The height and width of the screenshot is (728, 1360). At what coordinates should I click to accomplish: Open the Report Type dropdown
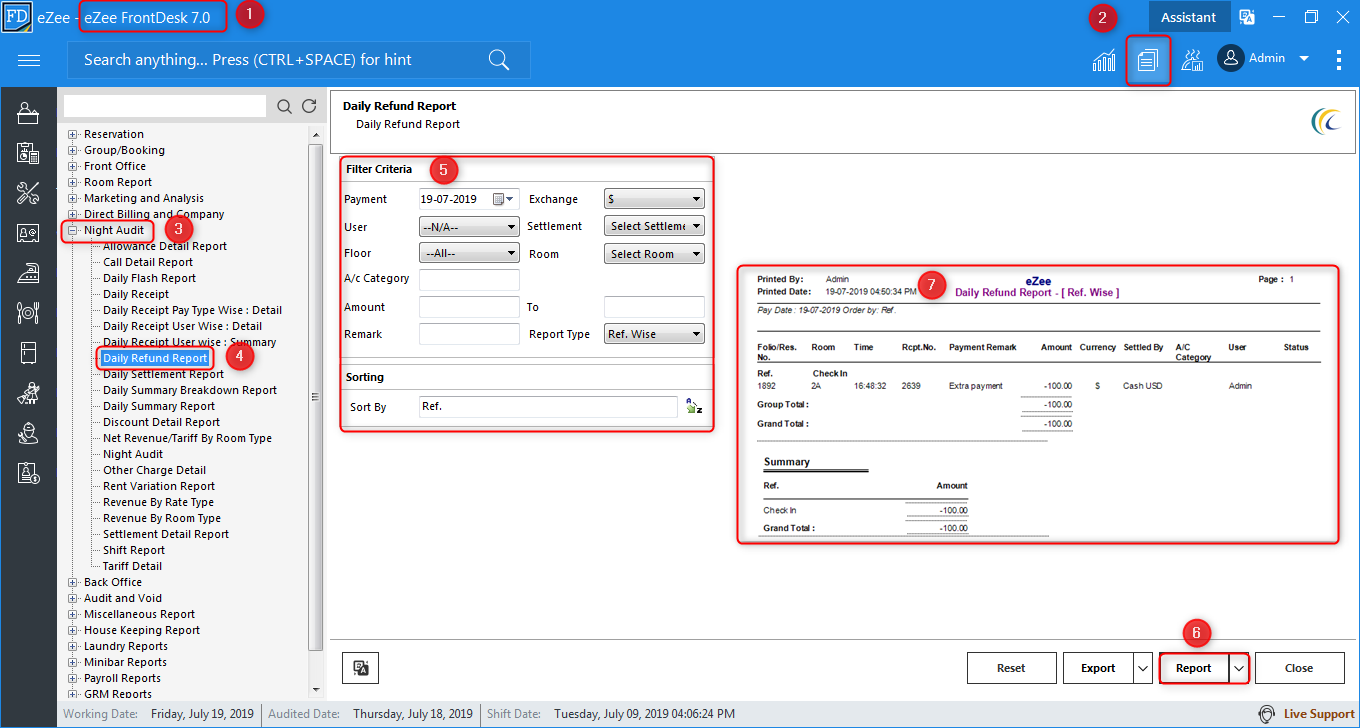654,334
